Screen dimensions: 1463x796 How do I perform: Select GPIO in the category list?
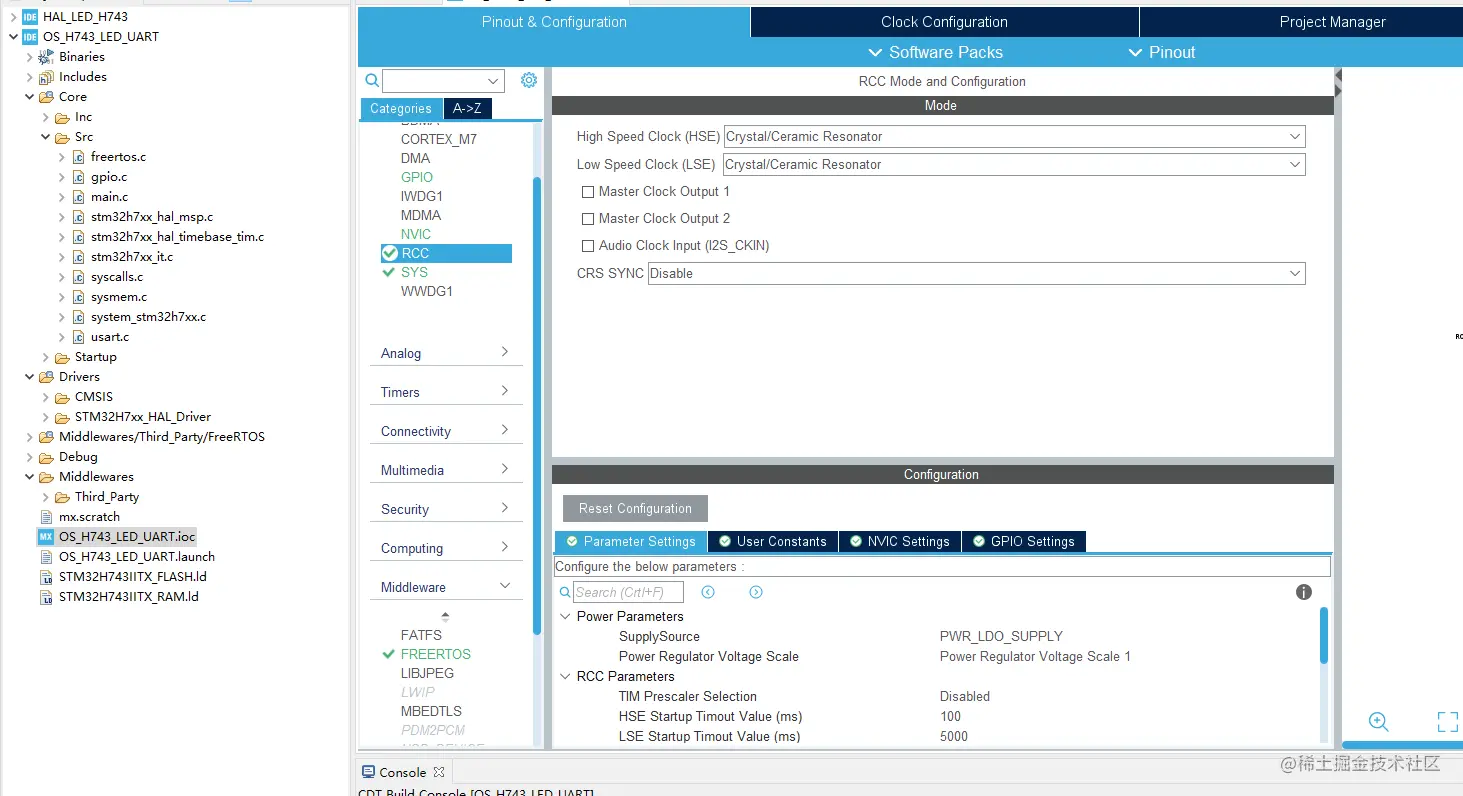pyautogui.click(x=417, y=177)
